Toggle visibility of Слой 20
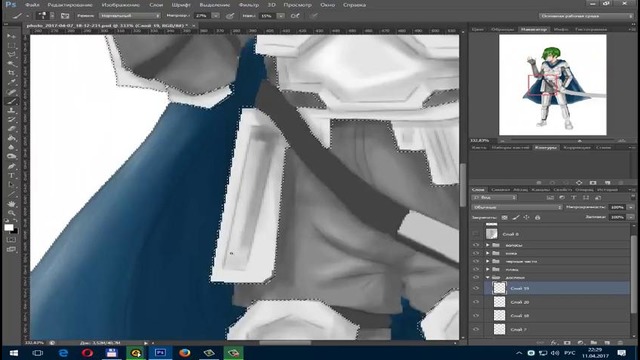This screenshot has height=360, width=640. [476, 302]
